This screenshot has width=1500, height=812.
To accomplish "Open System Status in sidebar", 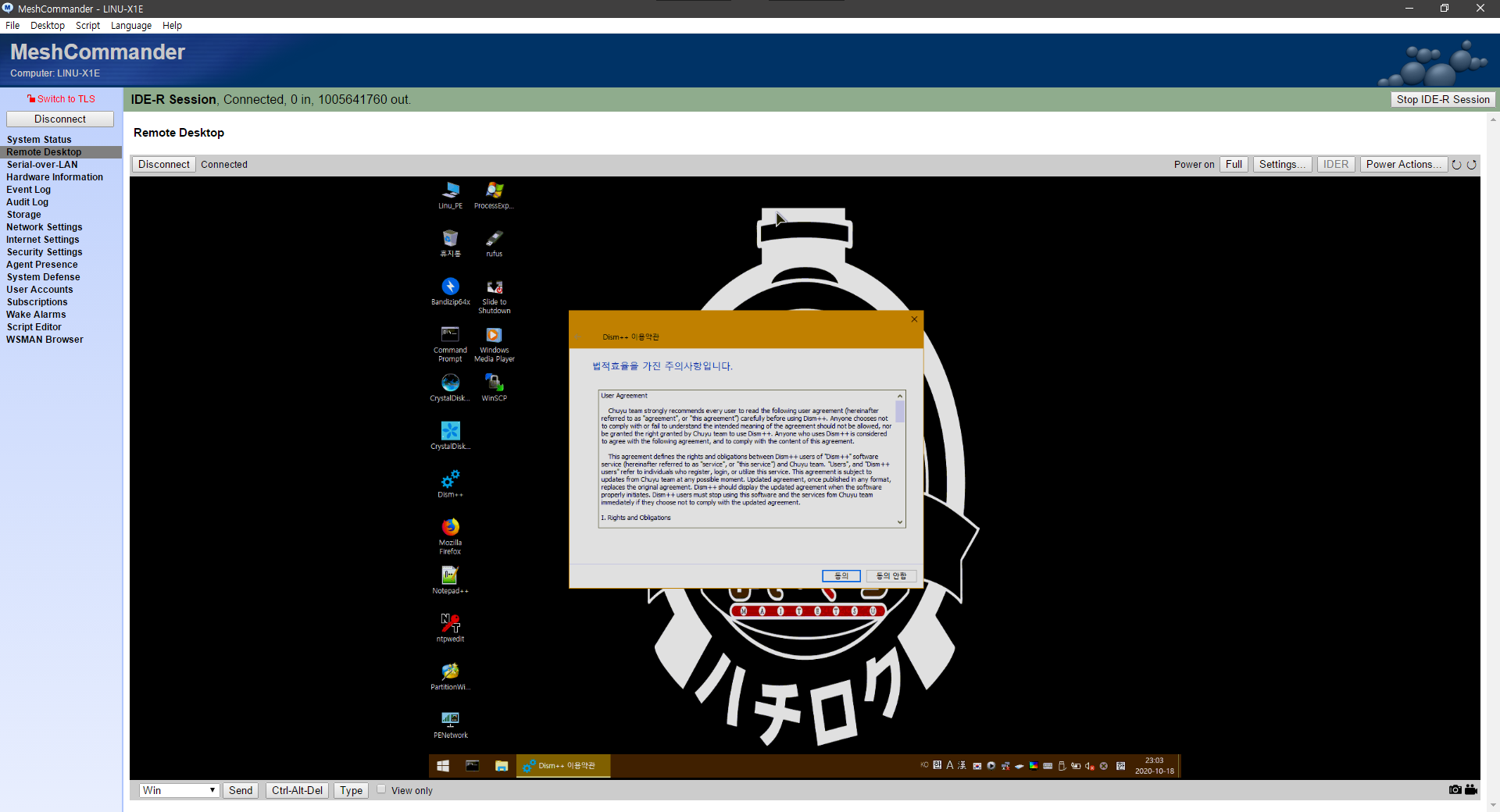I will pyautogui.click(x=39, y=140).
